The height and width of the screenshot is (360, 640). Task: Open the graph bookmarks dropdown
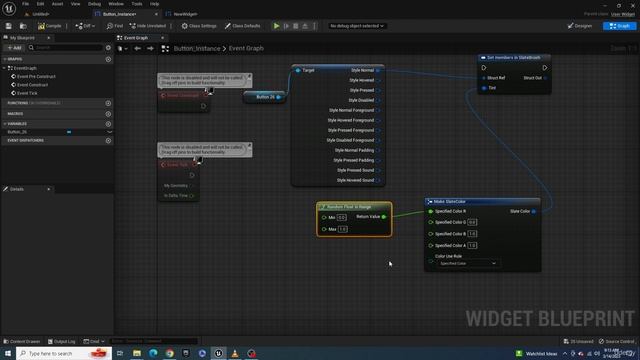(122, 49)
